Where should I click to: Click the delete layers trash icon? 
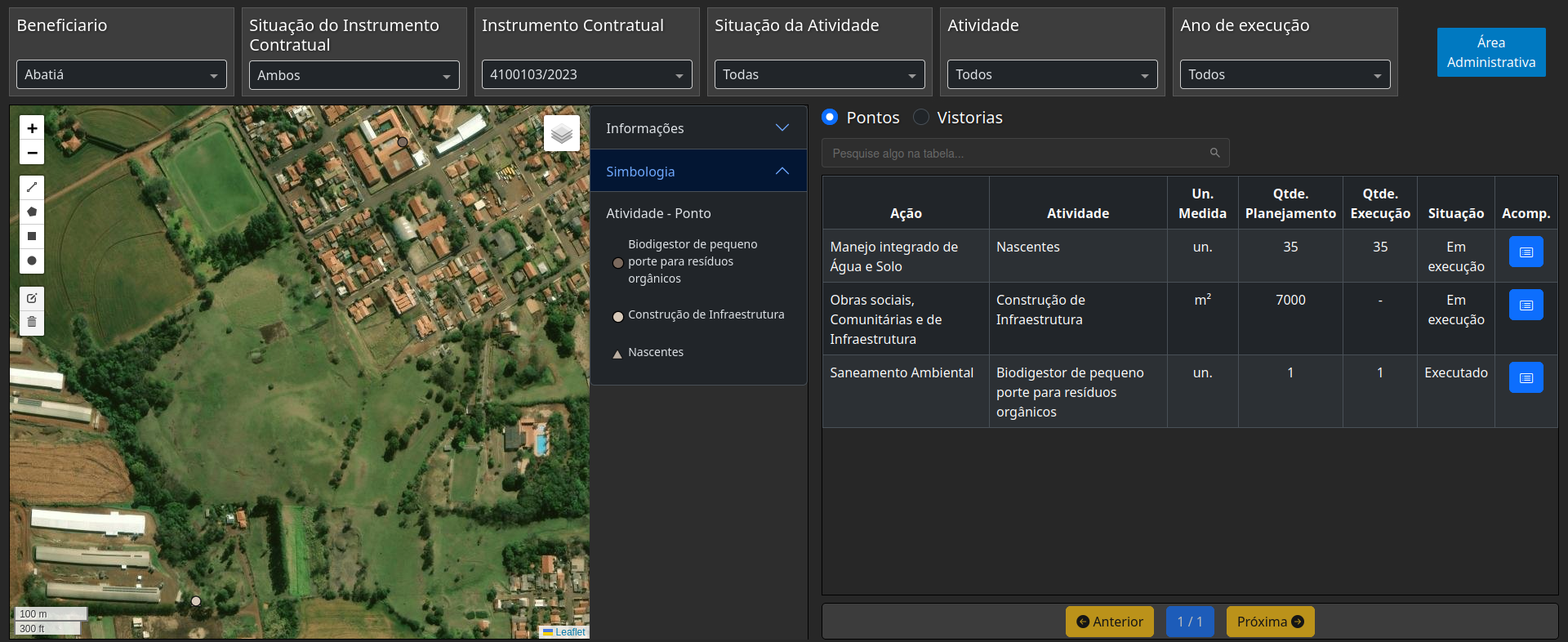tap(32, 323)
